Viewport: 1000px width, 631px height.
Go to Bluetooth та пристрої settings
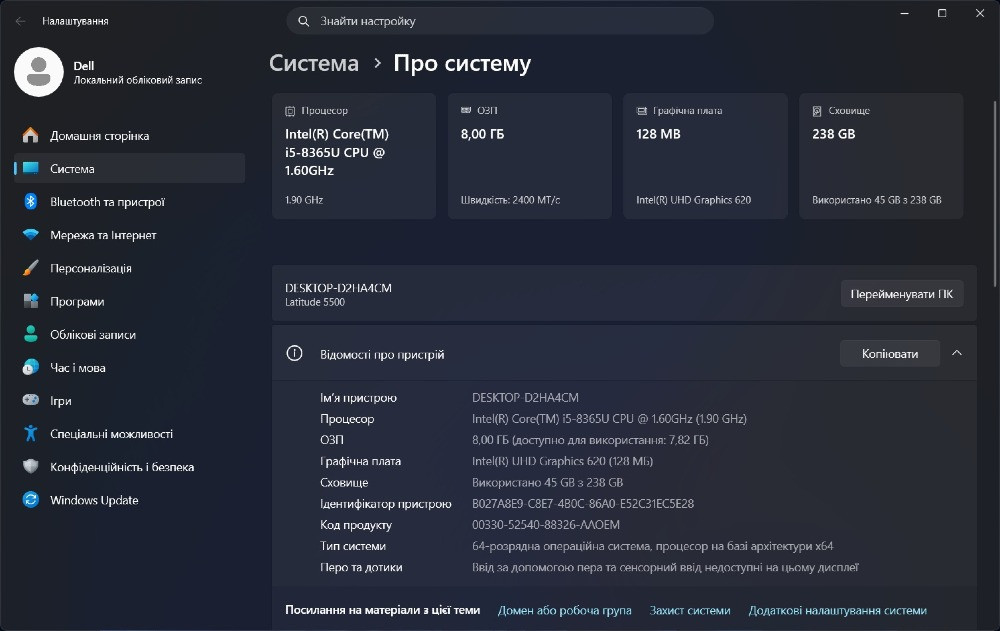coord(129,202)
